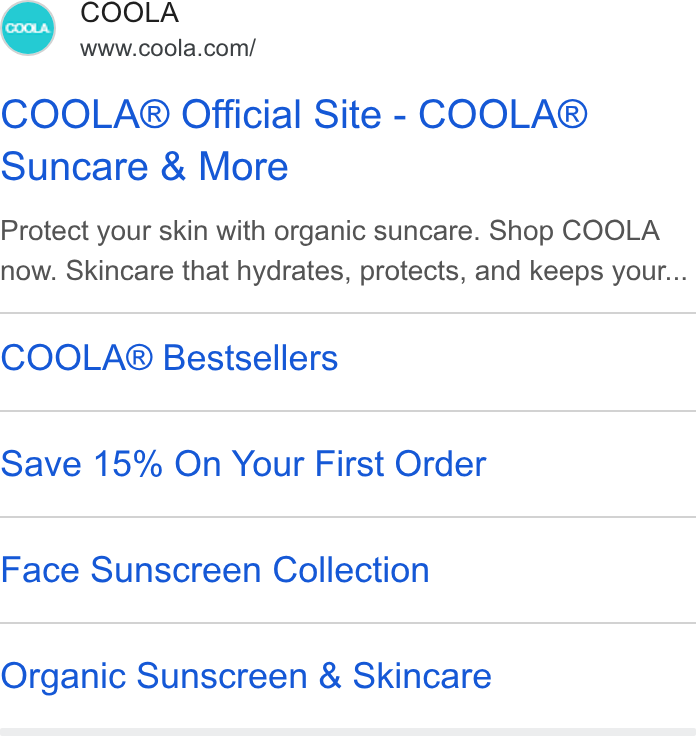Click the gray bar beneath the last sitelink
This screenshot has height=736, width=696.
click(x=348, y=732)
